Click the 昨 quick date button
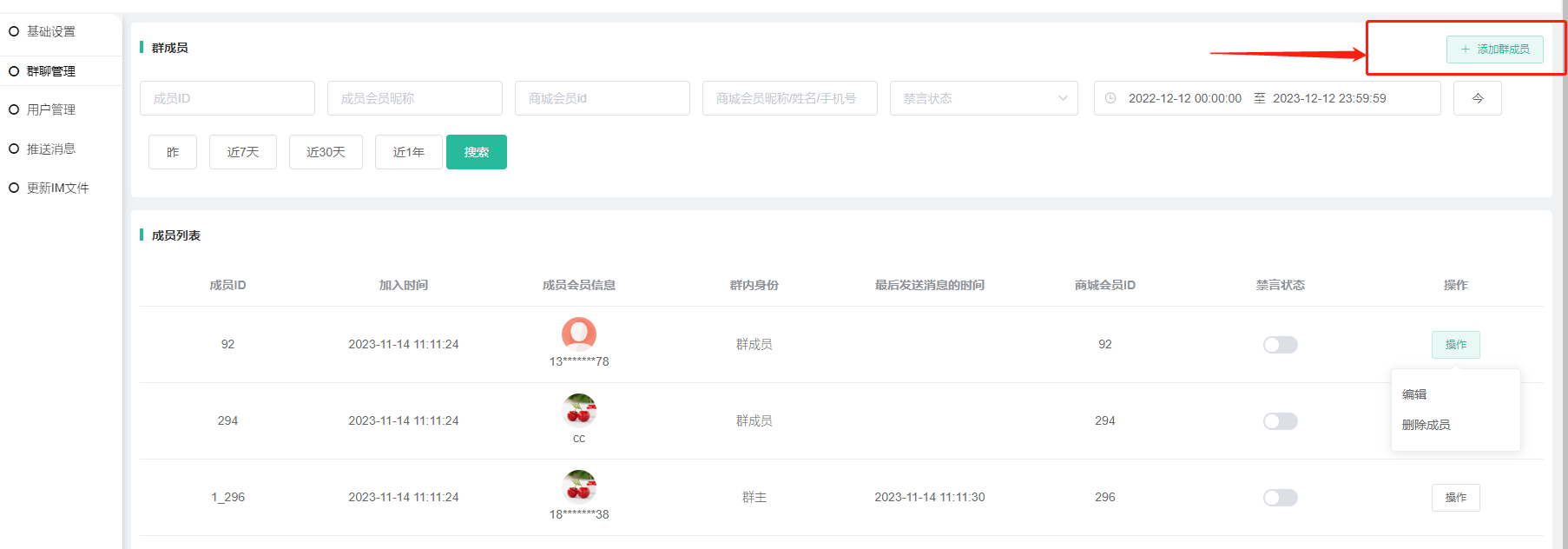The height and width of the screenshot is (549, 1568). [173, 152]
